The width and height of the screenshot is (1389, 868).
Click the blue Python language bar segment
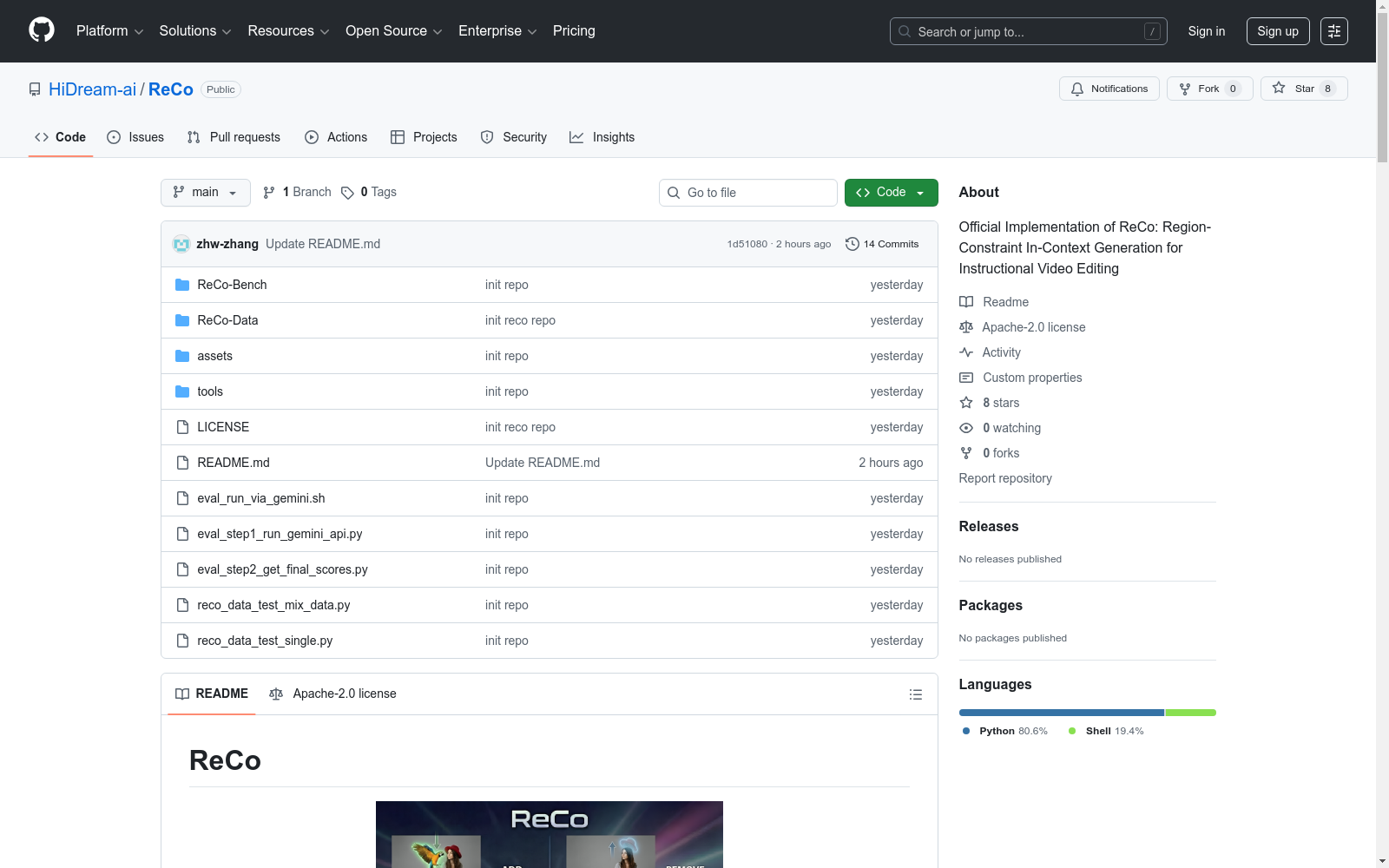(x=1061, y=713)
